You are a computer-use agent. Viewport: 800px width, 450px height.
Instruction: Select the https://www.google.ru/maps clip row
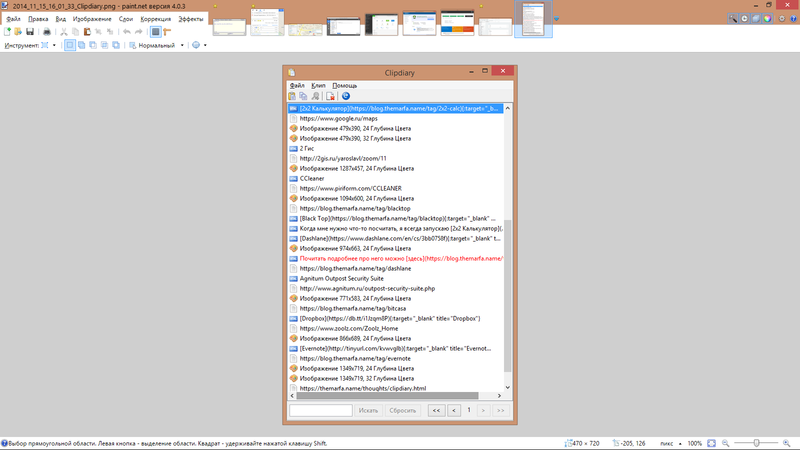[395, 118]
